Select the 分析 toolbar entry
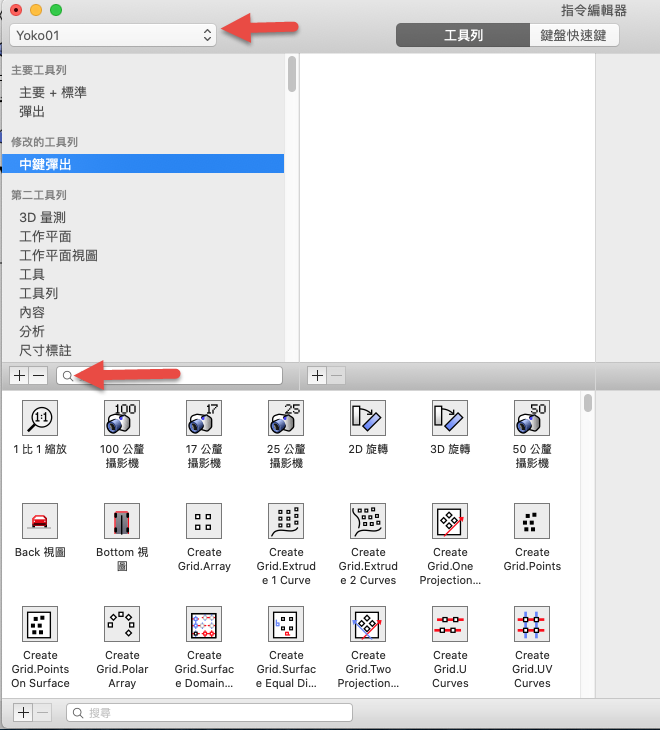 point(32,331)
